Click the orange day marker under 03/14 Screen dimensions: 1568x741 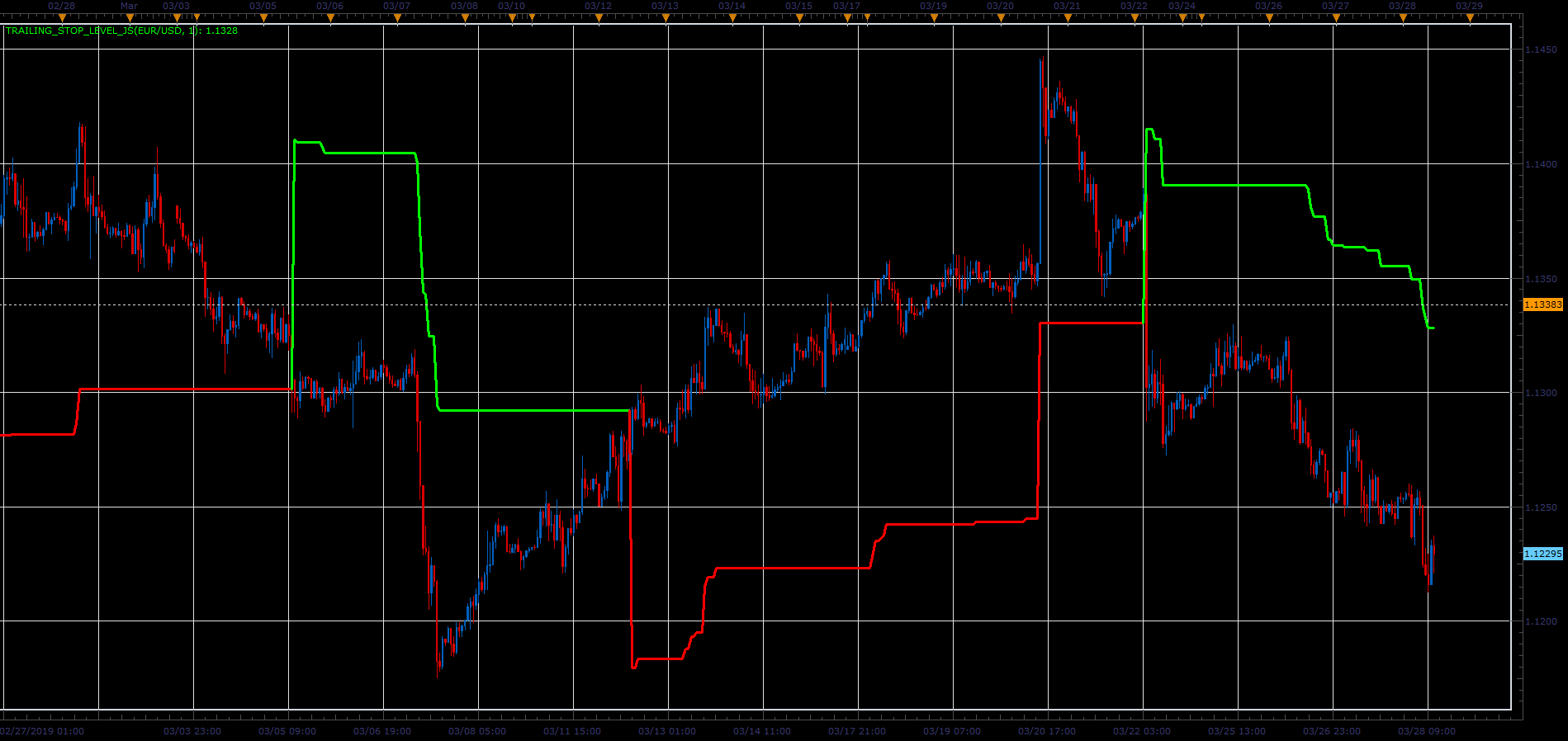click(732, 17)
